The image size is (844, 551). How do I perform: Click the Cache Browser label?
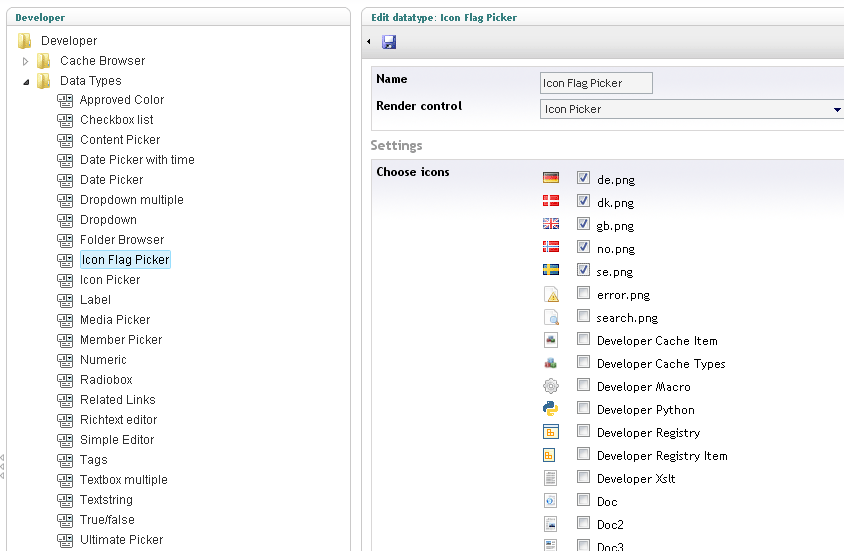tap(103, 61)
